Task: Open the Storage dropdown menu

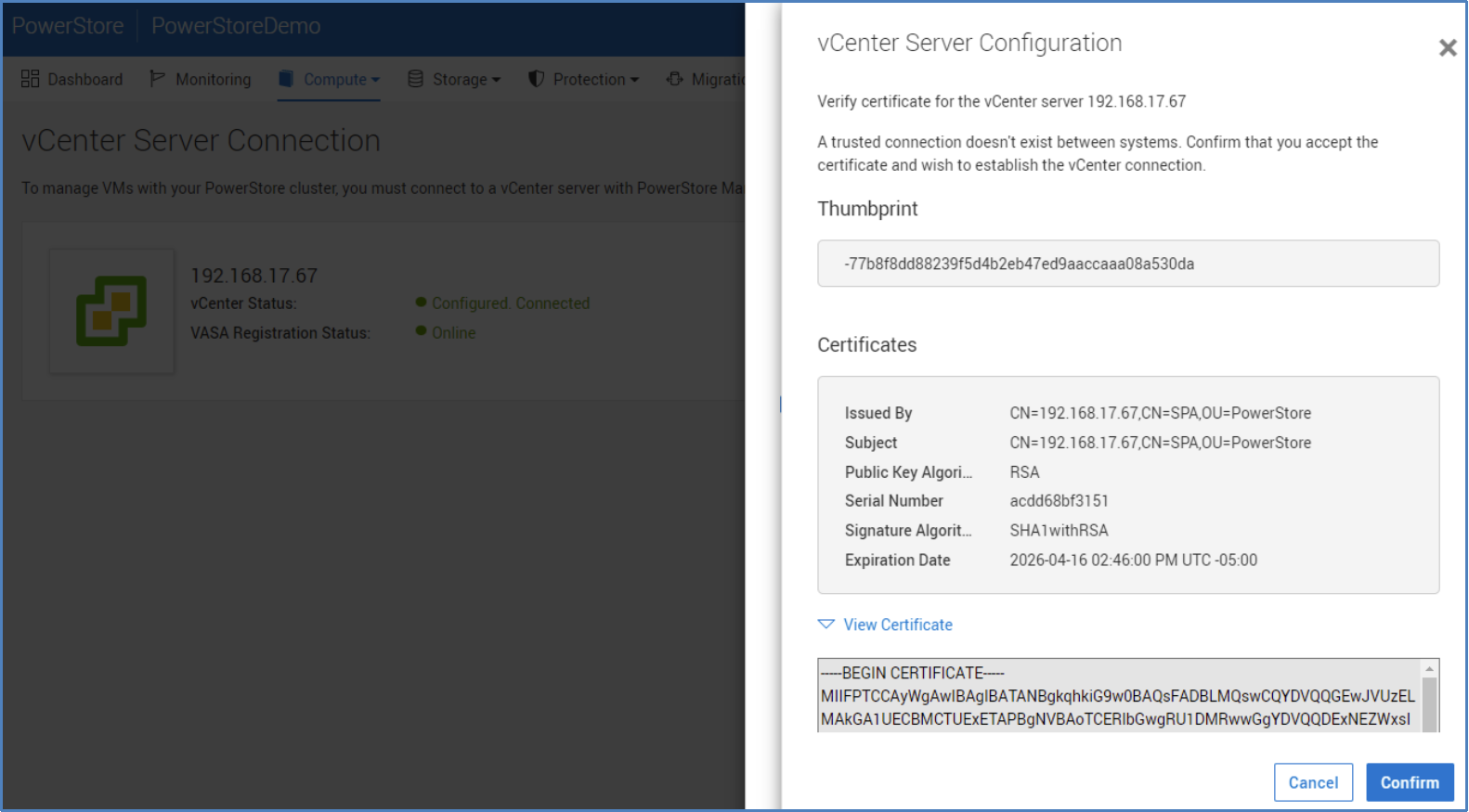Action: pos(455,79)
